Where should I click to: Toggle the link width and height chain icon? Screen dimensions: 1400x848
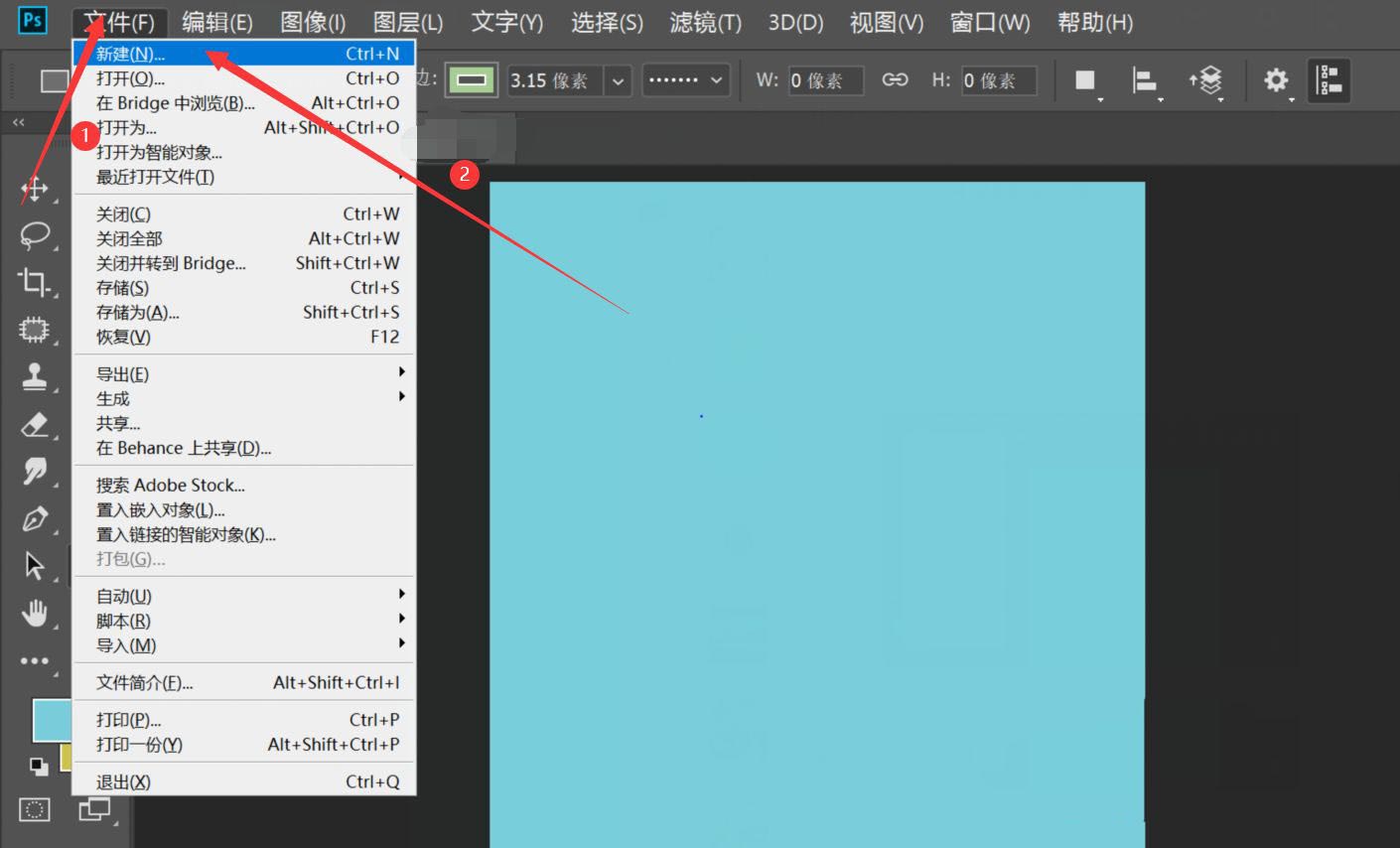click(895, 79)
